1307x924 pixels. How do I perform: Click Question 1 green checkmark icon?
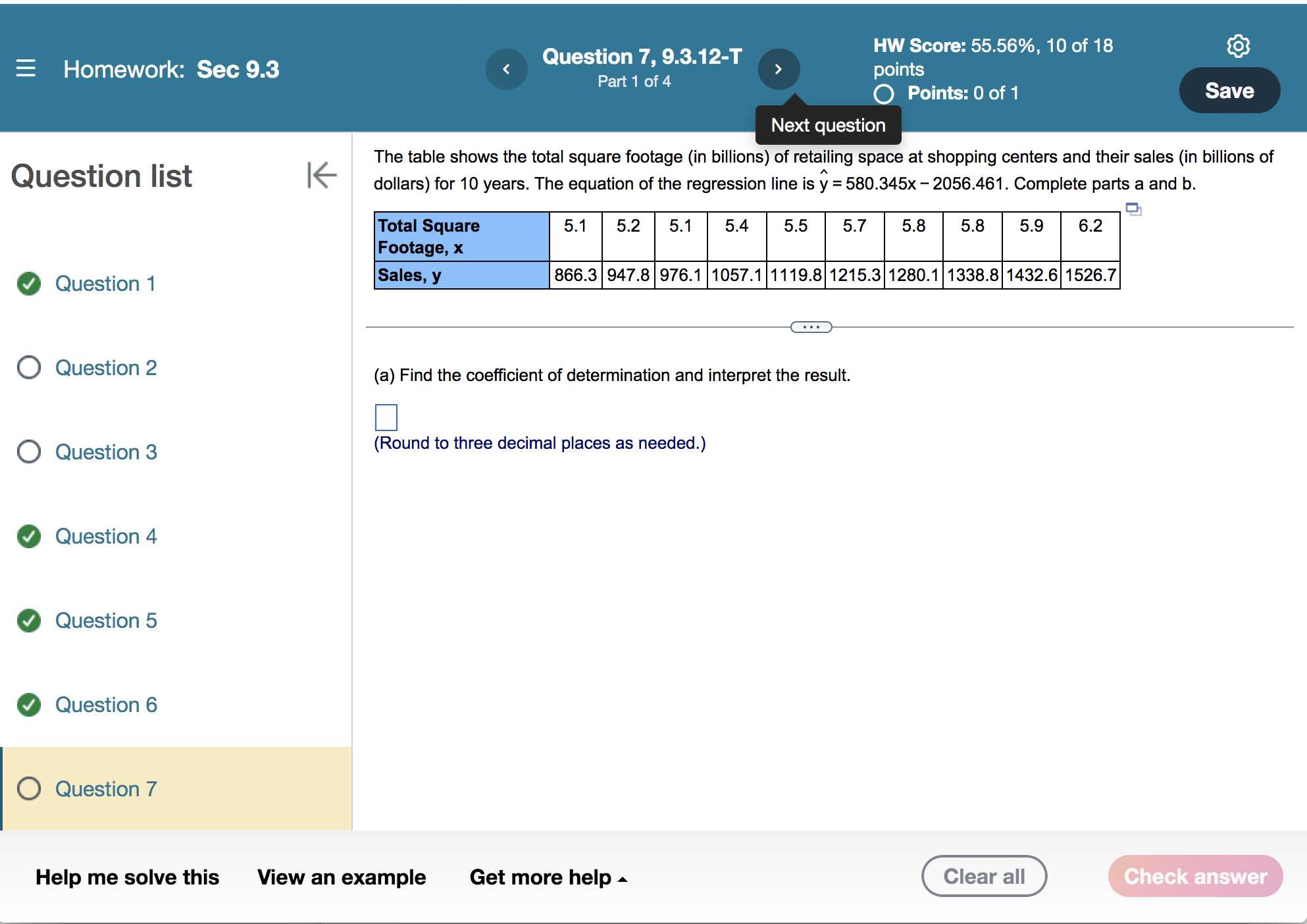pyautogui.click(x=29, y=284)
